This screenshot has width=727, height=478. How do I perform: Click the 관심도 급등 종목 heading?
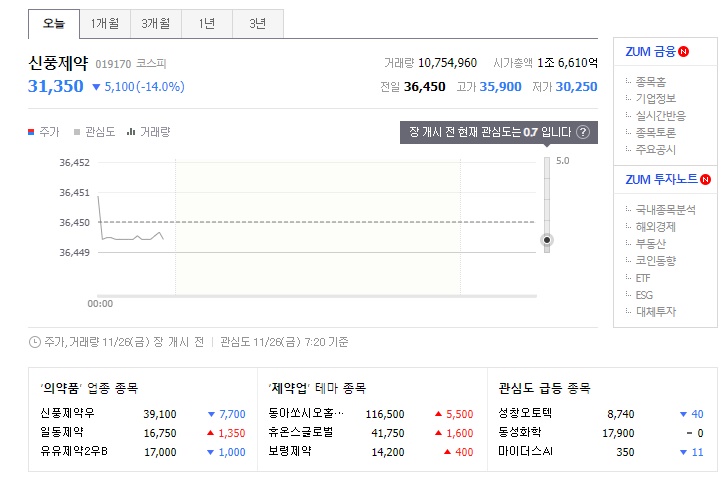(x=544, y=388)
